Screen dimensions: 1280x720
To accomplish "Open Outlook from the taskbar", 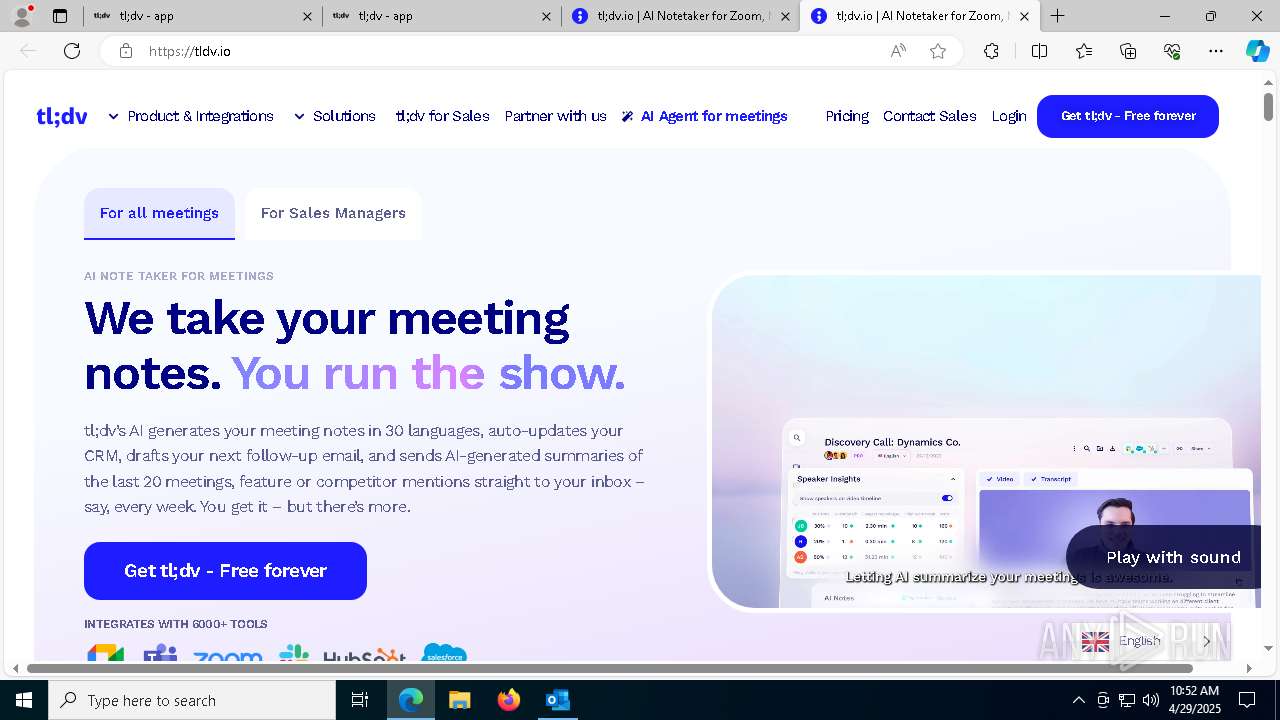I will tap(558, 700).
